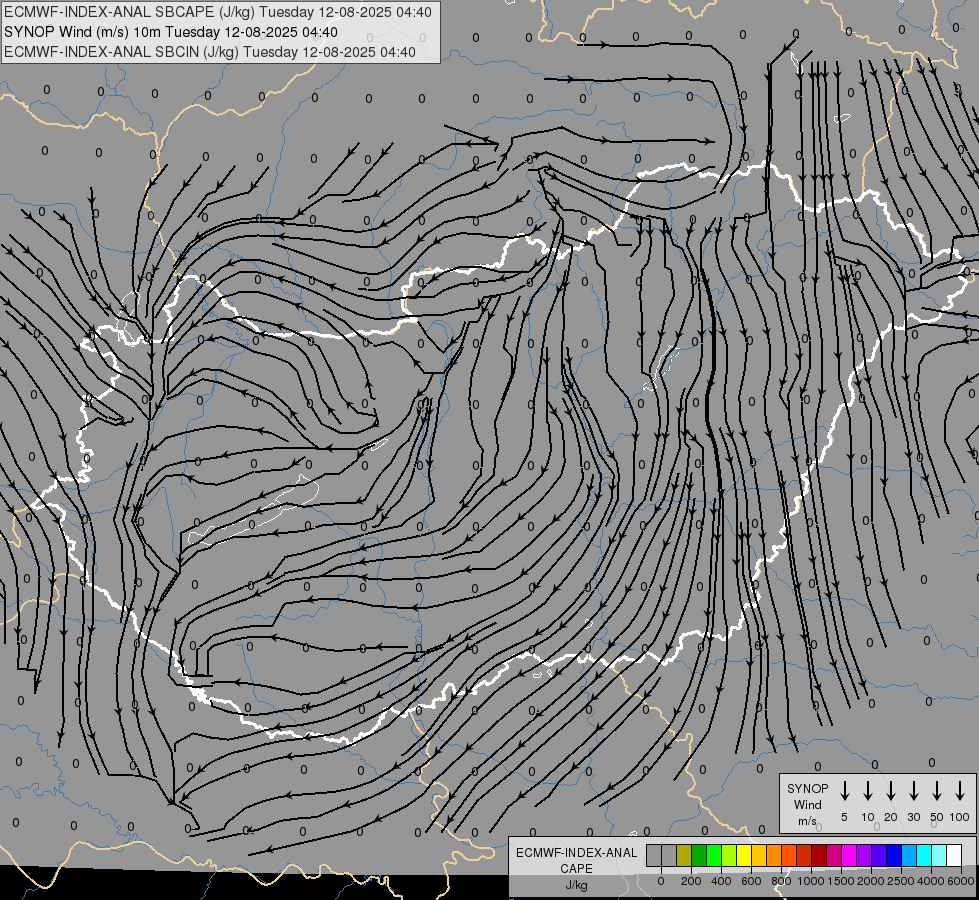Click the purple CAPE legend swatch
The image size is (979, 900).
click(x=863, y=855)
